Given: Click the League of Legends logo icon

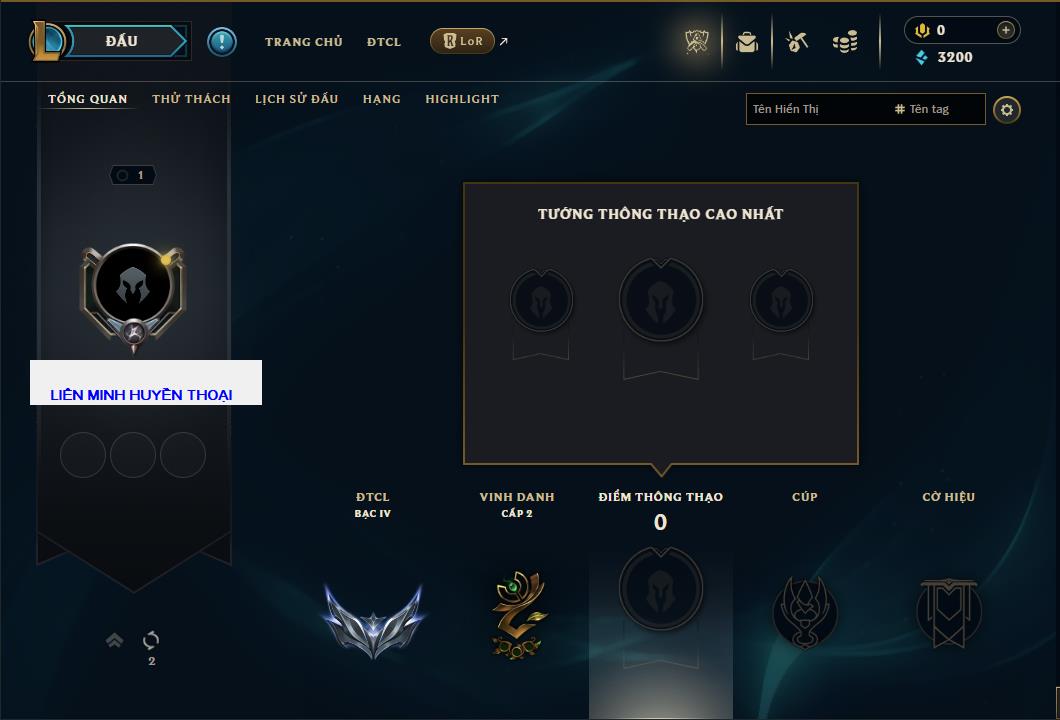Looking at the screenshot, I should 46,41.
